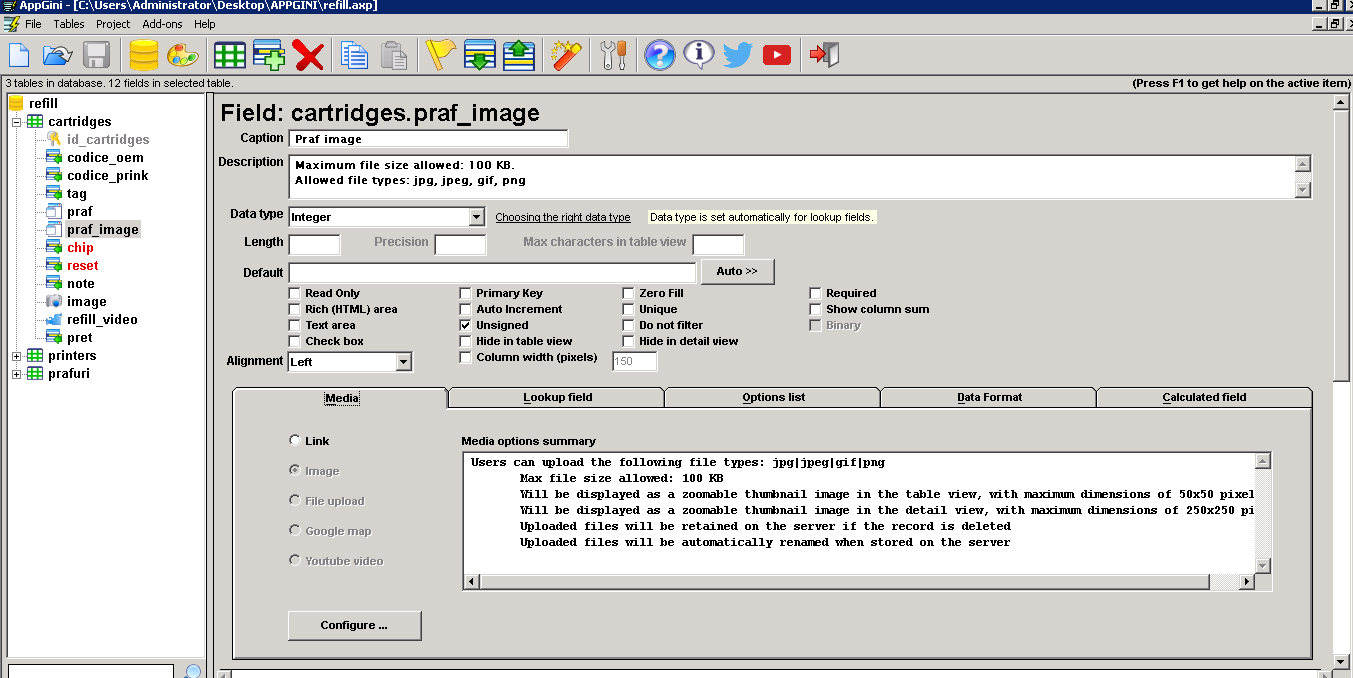Click the Auto >> button

[x=737, y=271]
